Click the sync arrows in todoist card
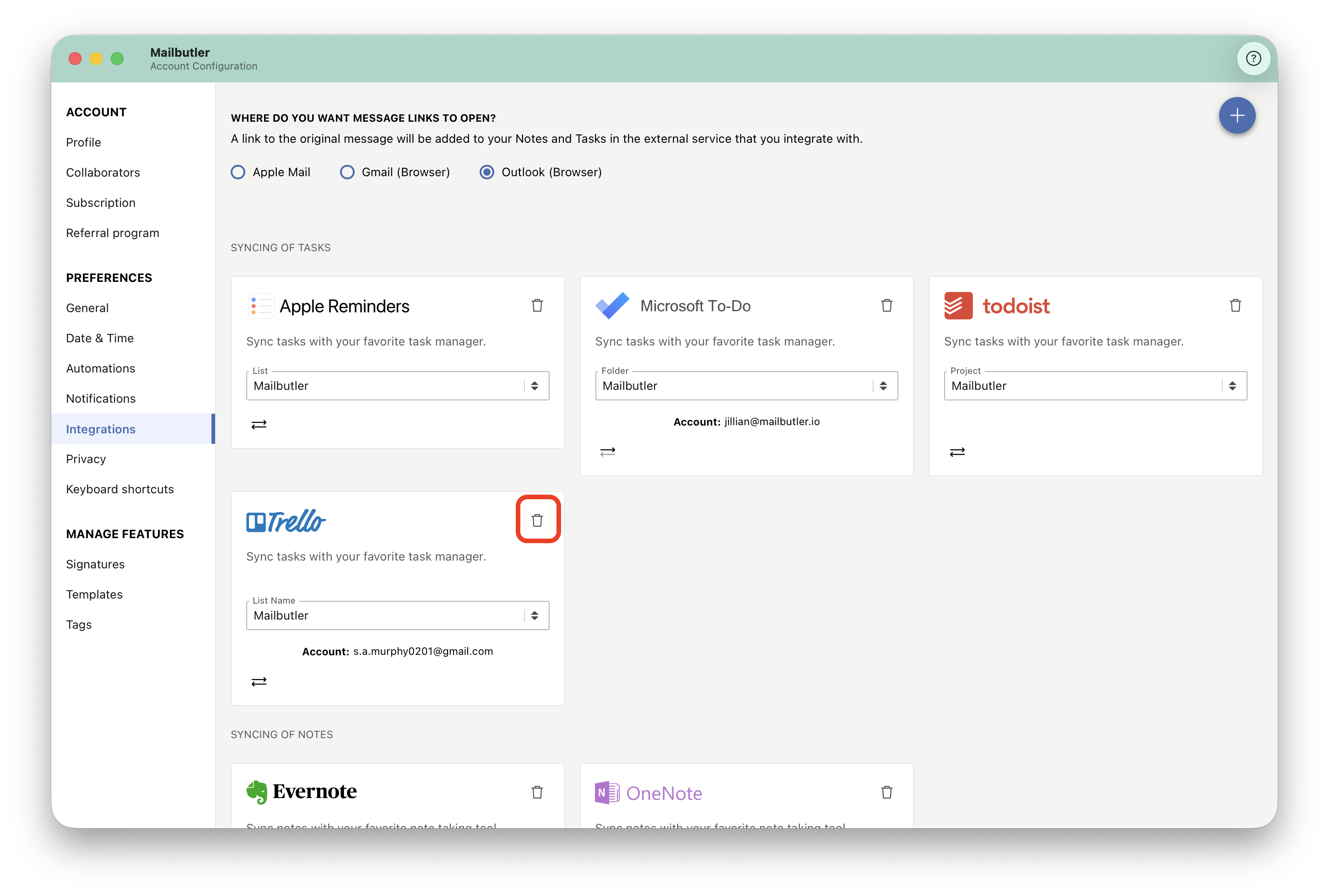The height and width of the screenshot is (896, 1329). point(957,452)
